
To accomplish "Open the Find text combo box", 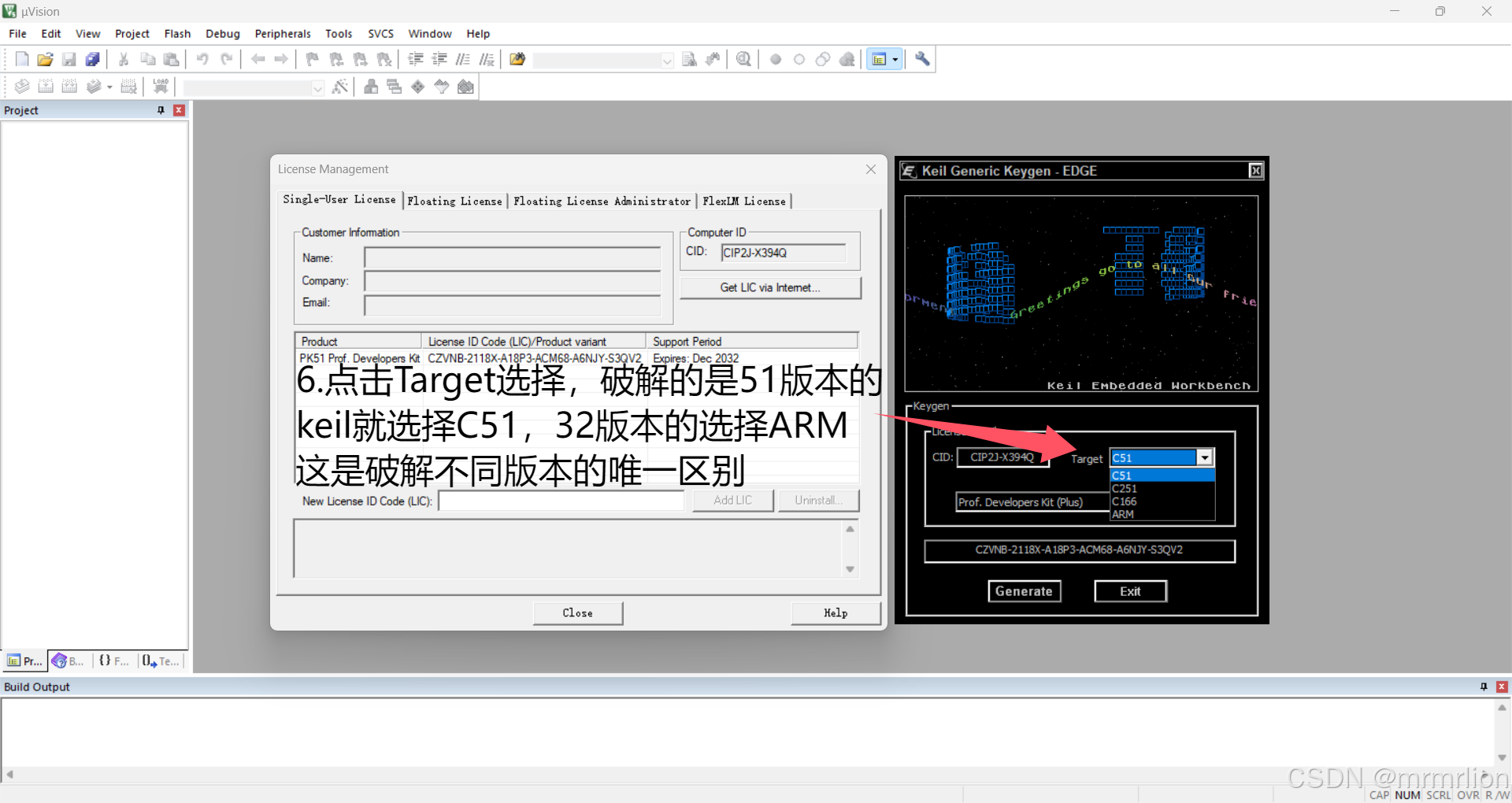I will pyautogui.click(x=603, y=60).
